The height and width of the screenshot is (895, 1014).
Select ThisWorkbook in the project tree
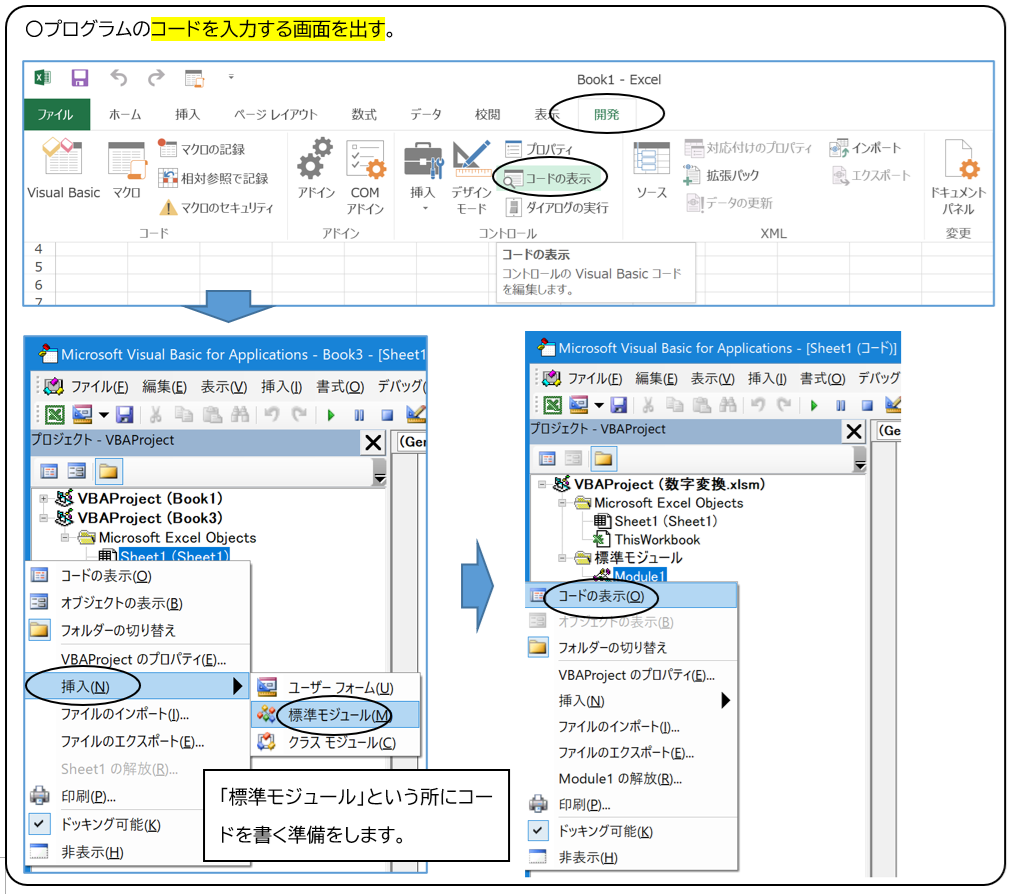pyautogui.click(x=656, y=539)
